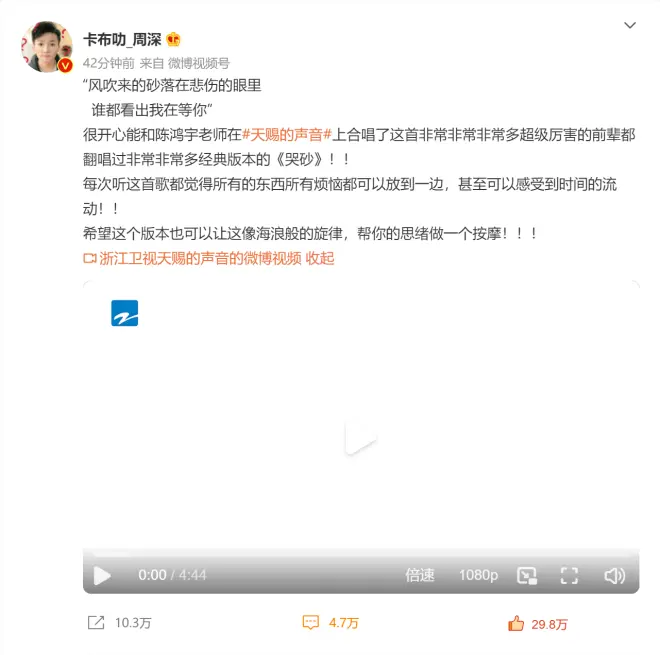660x655 pixels.
Task: Click the repost share icon 10.3万
Action: pos(96,622)
